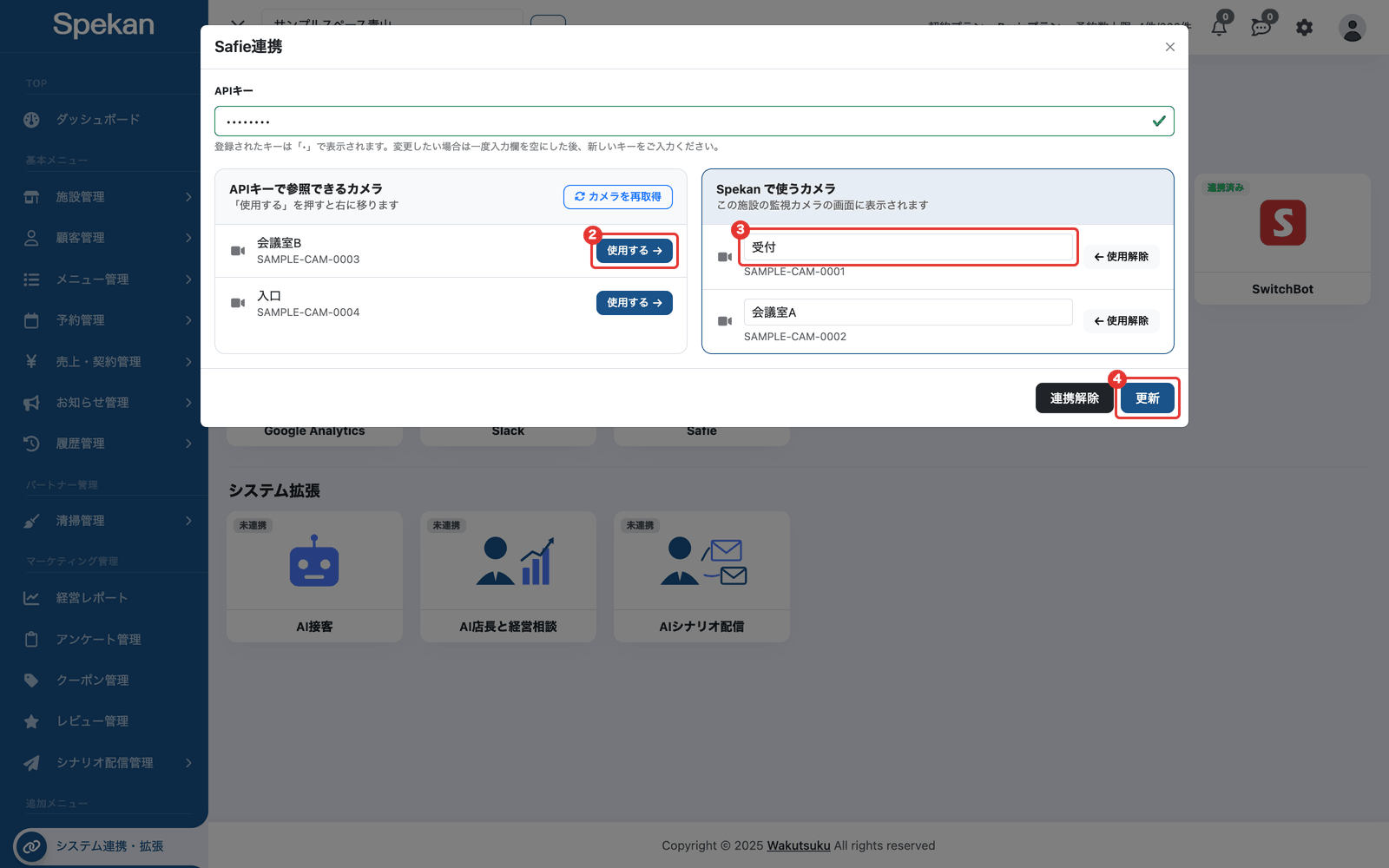The image size is (1389, 868).
Task: Click the user profile avatar
Action: click(x=1352, y=28)
